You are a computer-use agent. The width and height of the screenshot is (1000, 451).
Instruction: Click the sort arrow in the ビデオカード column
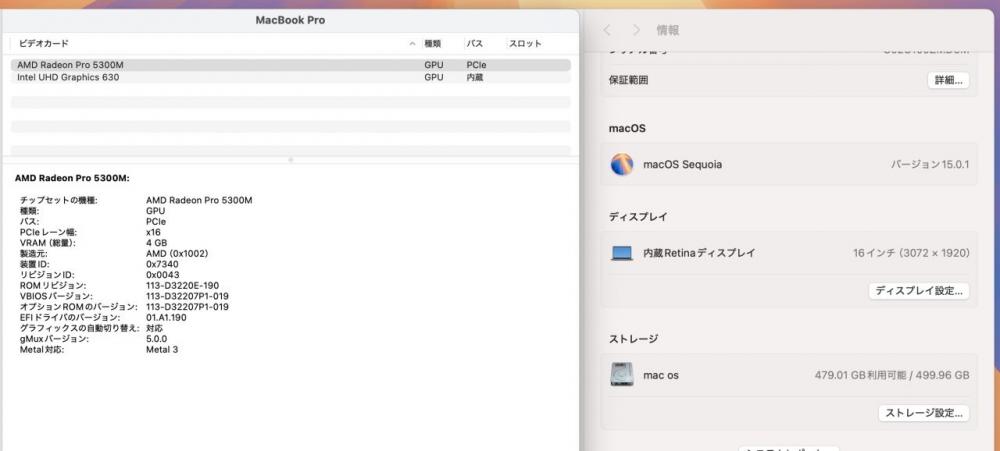412,44
